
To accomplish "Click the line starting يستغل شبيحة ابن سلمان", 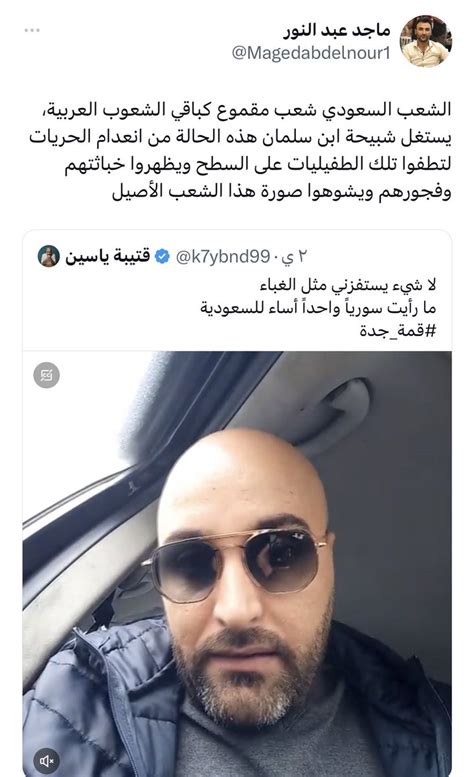I will 240,137.
